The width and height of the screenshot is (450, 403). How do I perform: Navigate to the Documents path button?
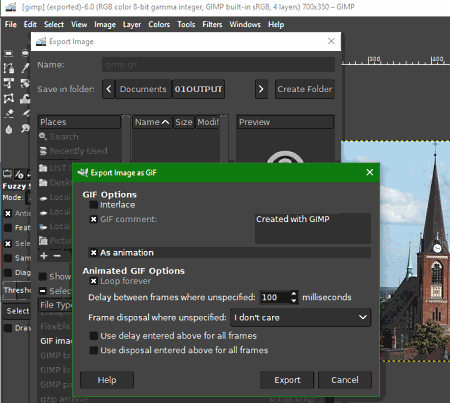(x=143, y=89)
